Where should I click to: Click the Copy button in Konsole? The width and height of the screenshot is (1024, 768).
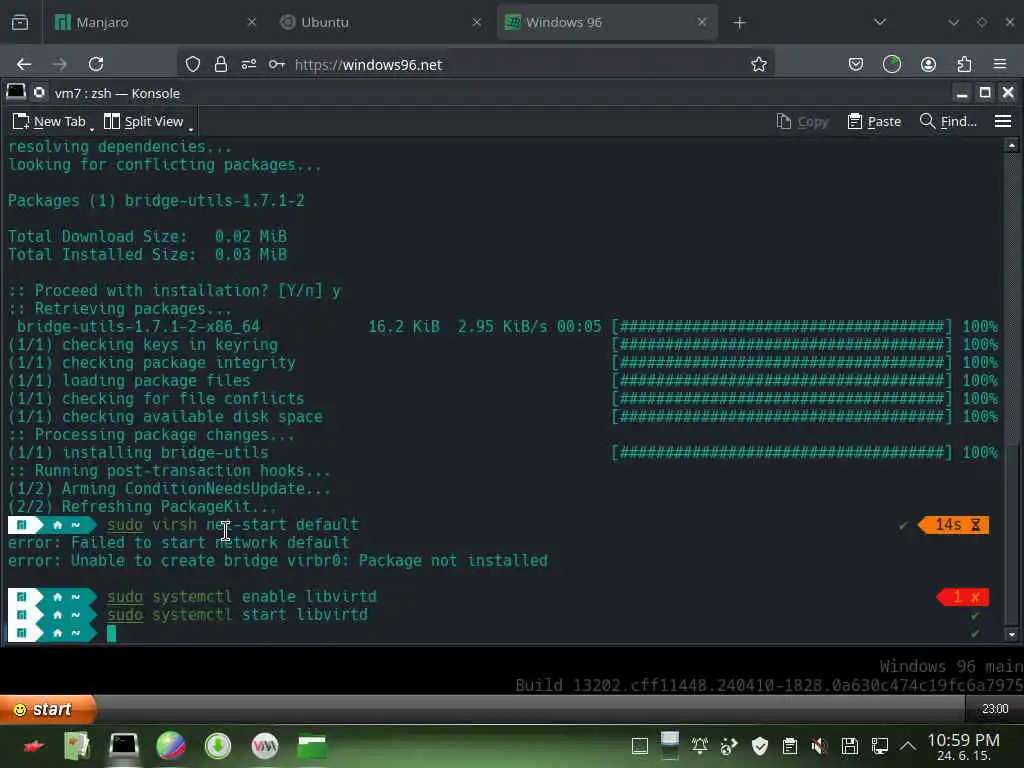click(803, 121)
